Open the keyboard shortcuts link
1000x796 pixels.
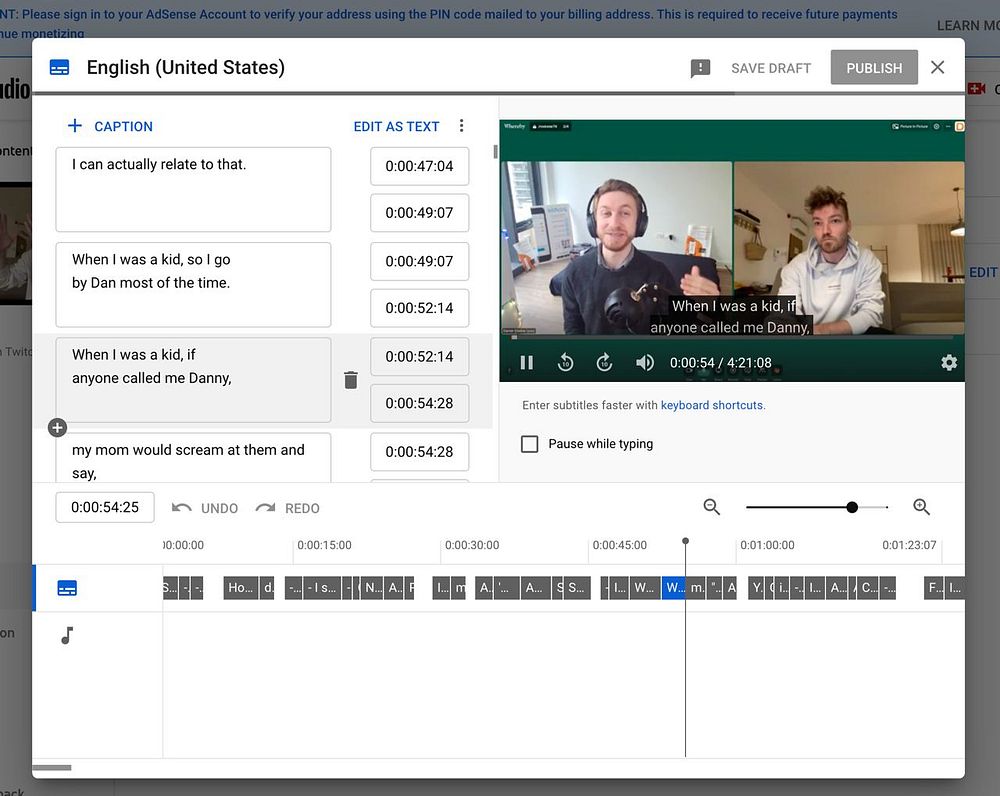point(712,405)
